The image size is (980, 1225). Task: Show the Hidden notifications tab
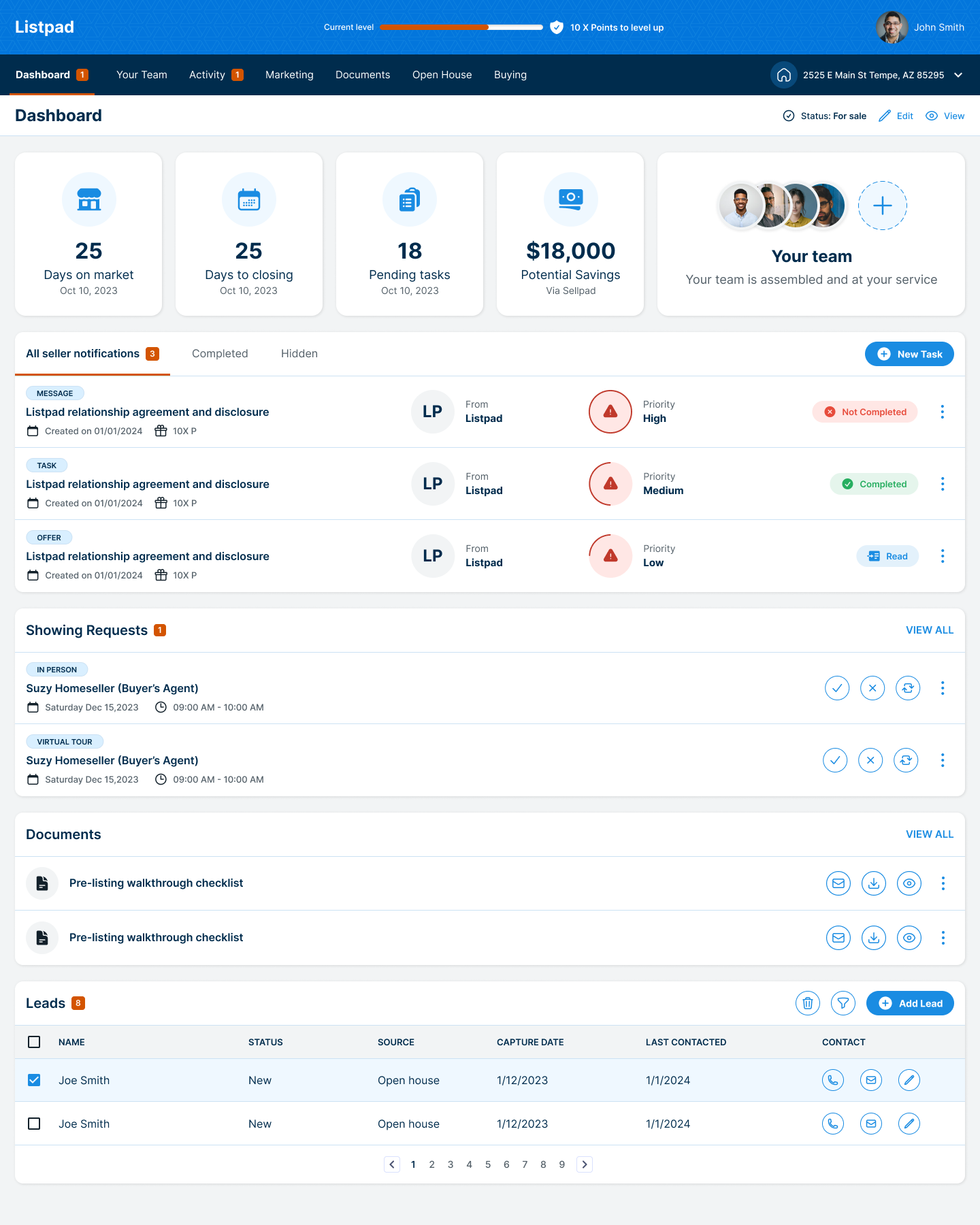[299, 354]
